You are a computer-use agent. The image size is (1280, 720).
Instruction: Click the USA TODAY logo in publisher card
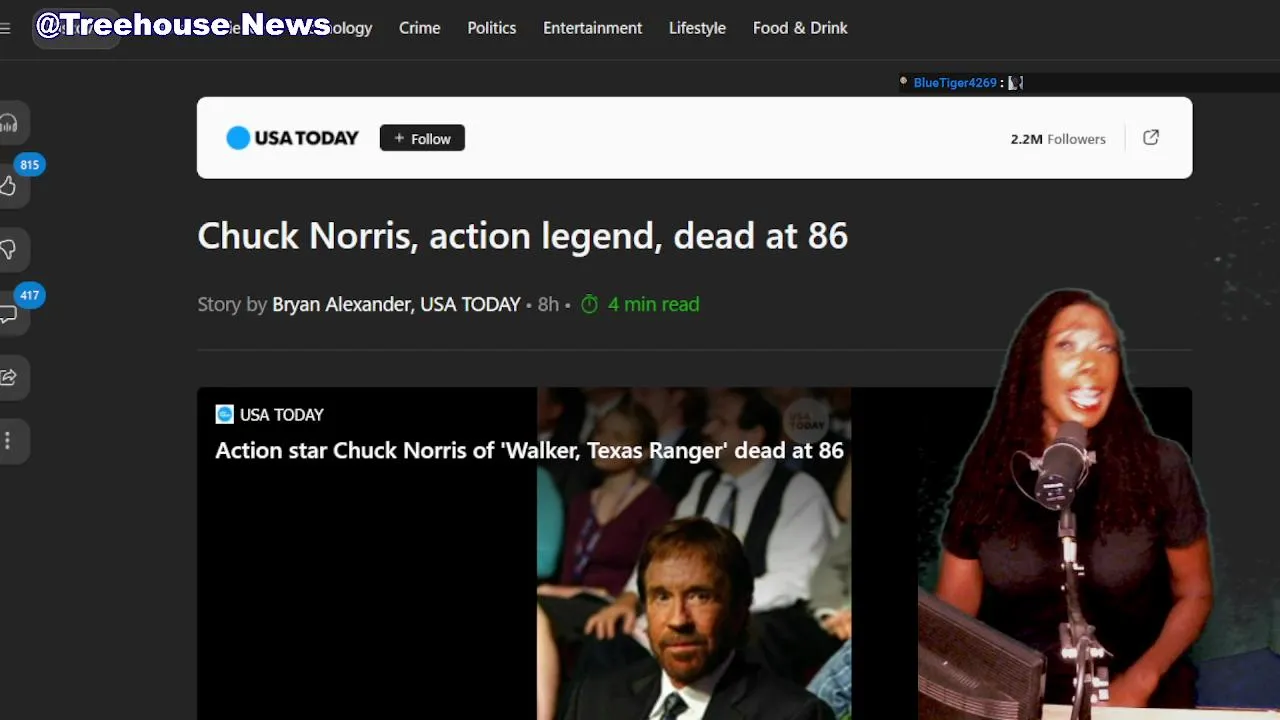point(292,138)
